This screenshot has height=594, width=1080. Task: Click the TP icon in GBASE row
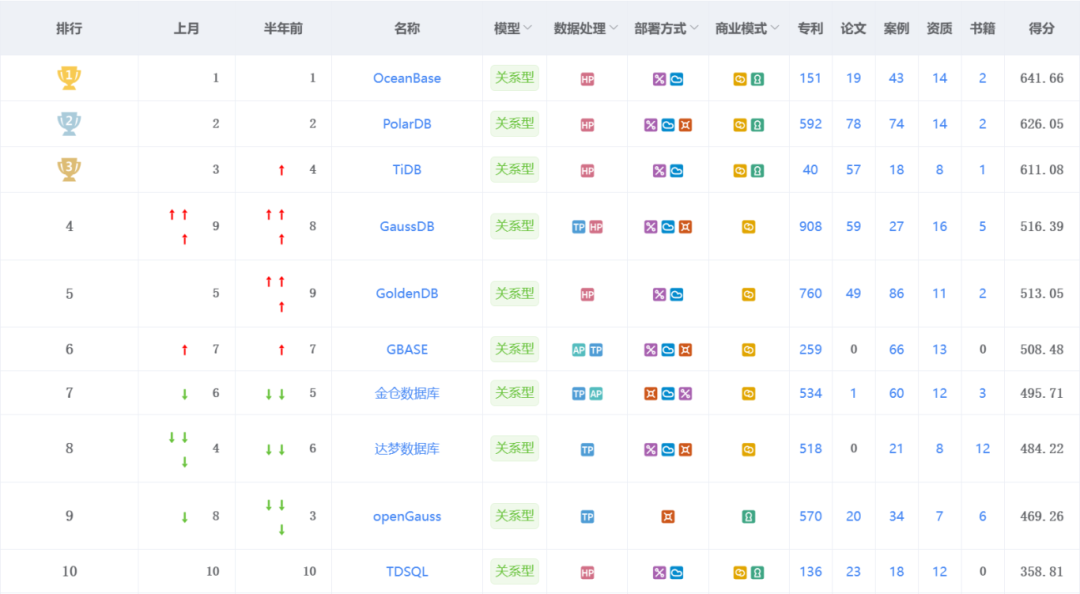click(596, 350)
